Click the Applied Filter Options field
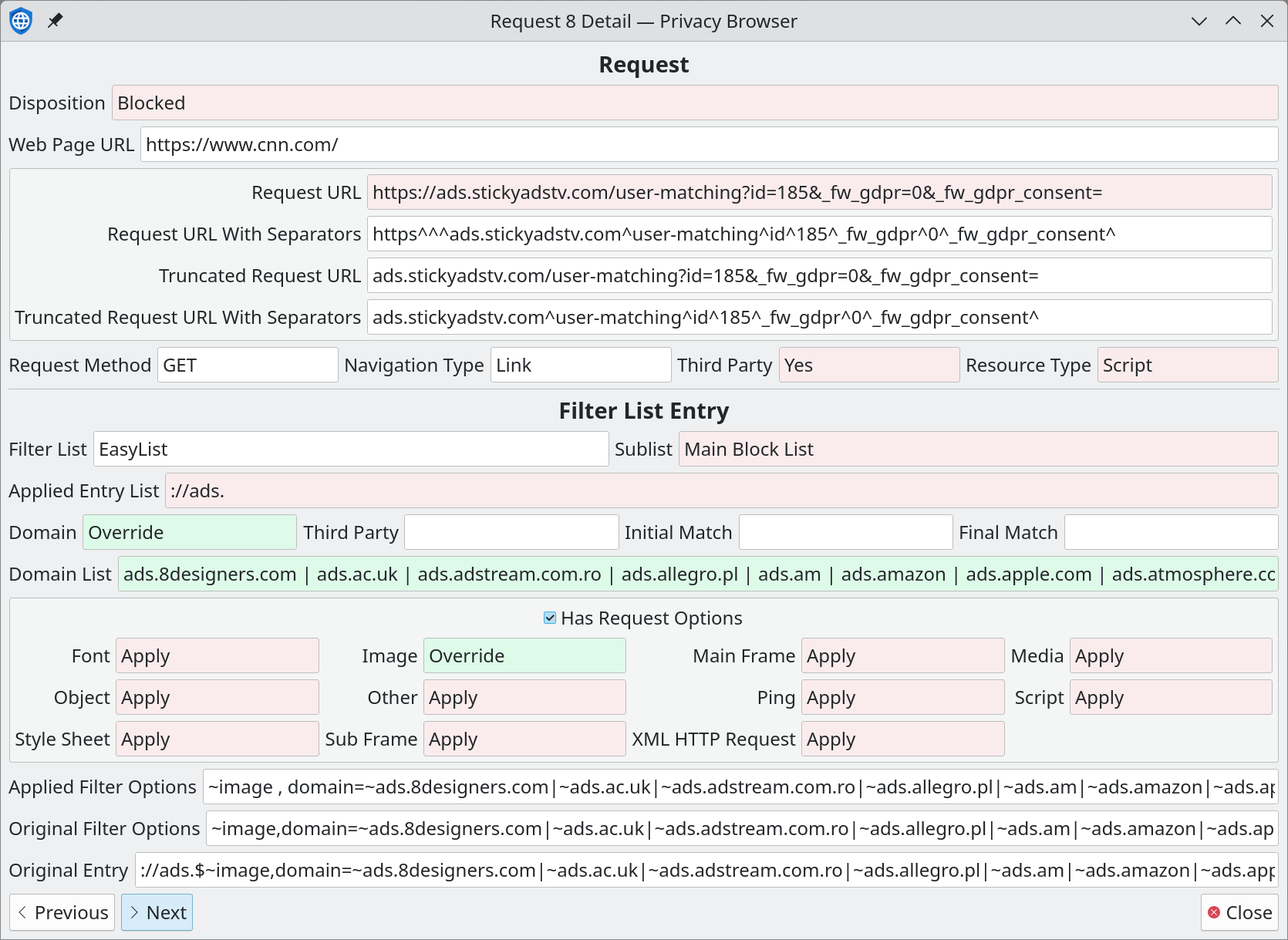 pyautogui.click(x=740, y=787)
